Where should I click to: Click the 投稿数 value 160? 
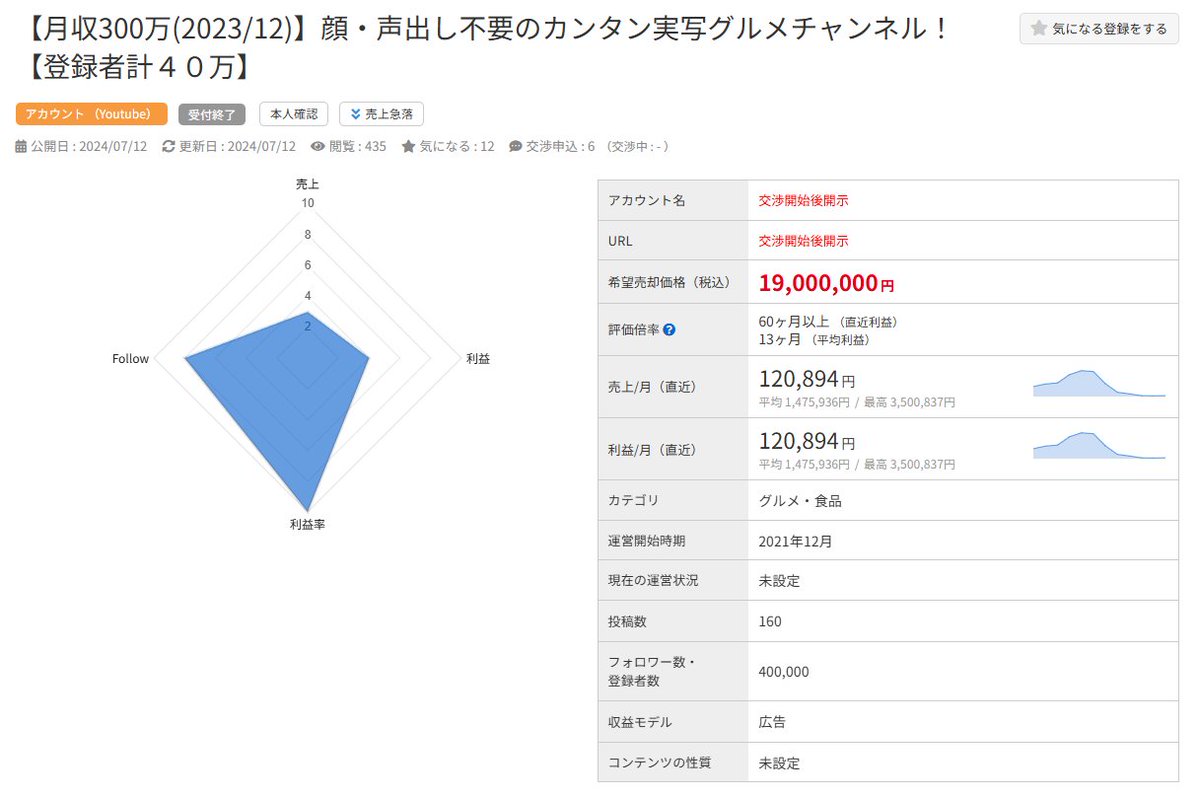pyautogui.click(x=770, y=621)
